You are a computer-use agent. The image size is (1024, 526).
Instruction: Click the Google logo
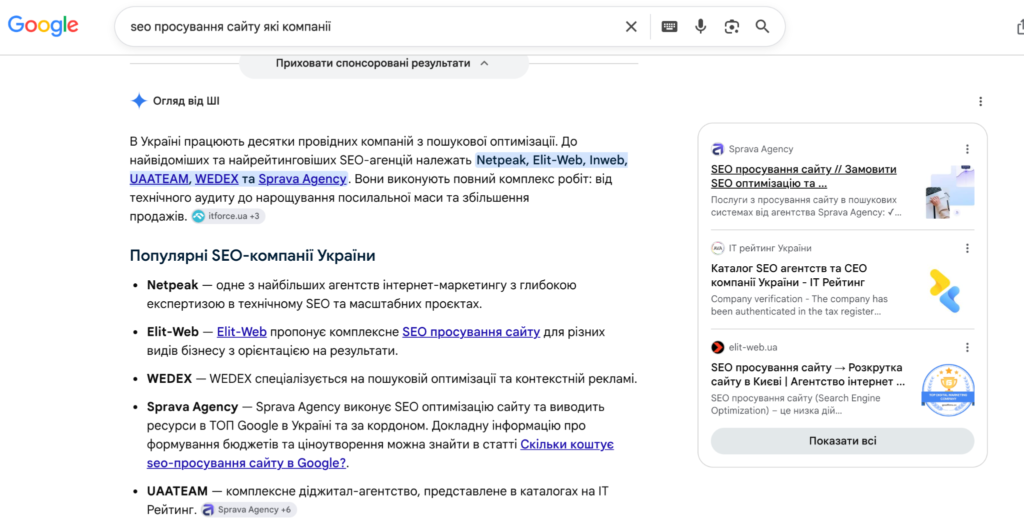[43, 25]
